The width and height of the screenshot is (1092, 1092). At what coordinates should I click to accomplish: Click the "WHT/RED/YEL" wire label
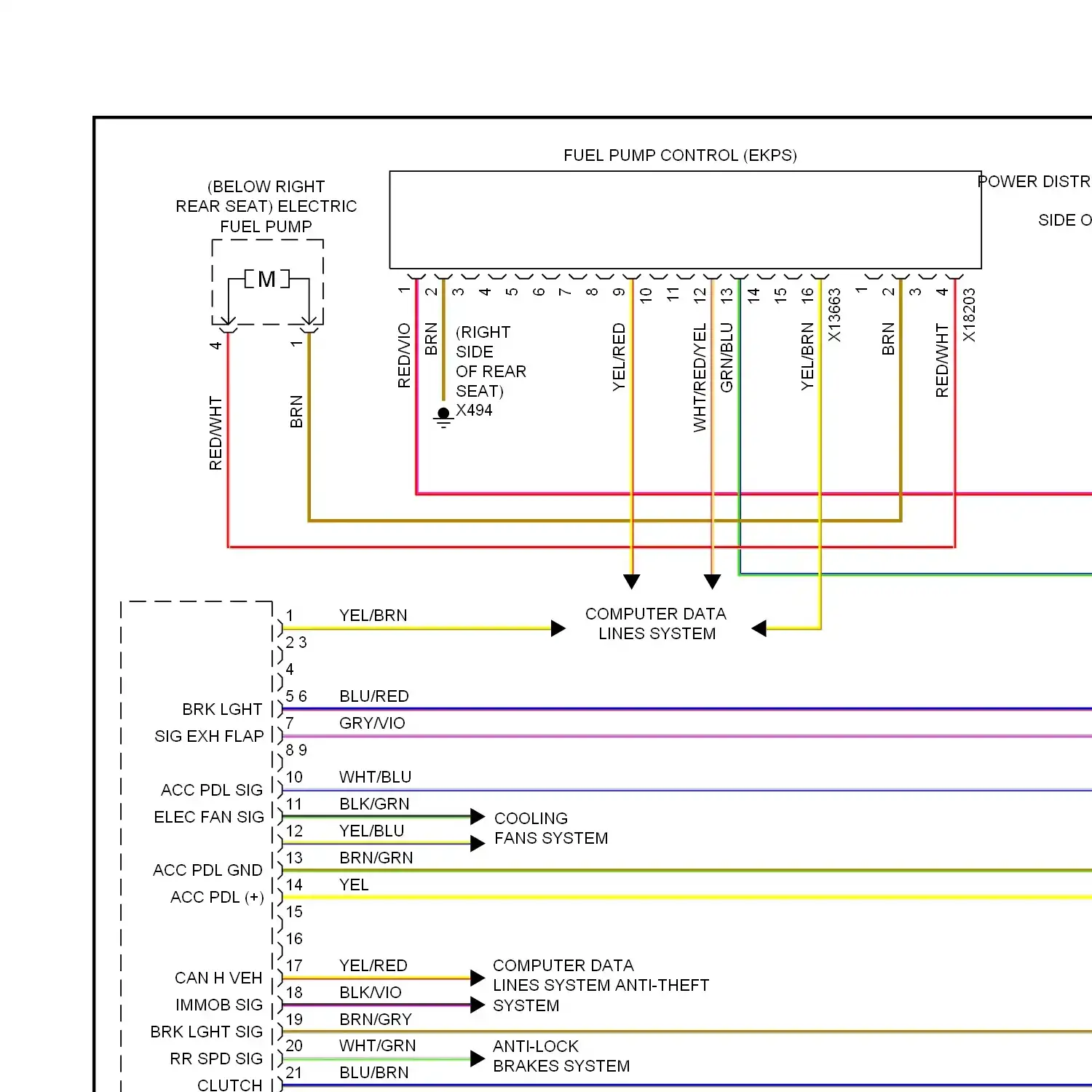pyautogui.click(x=700, y=378)
